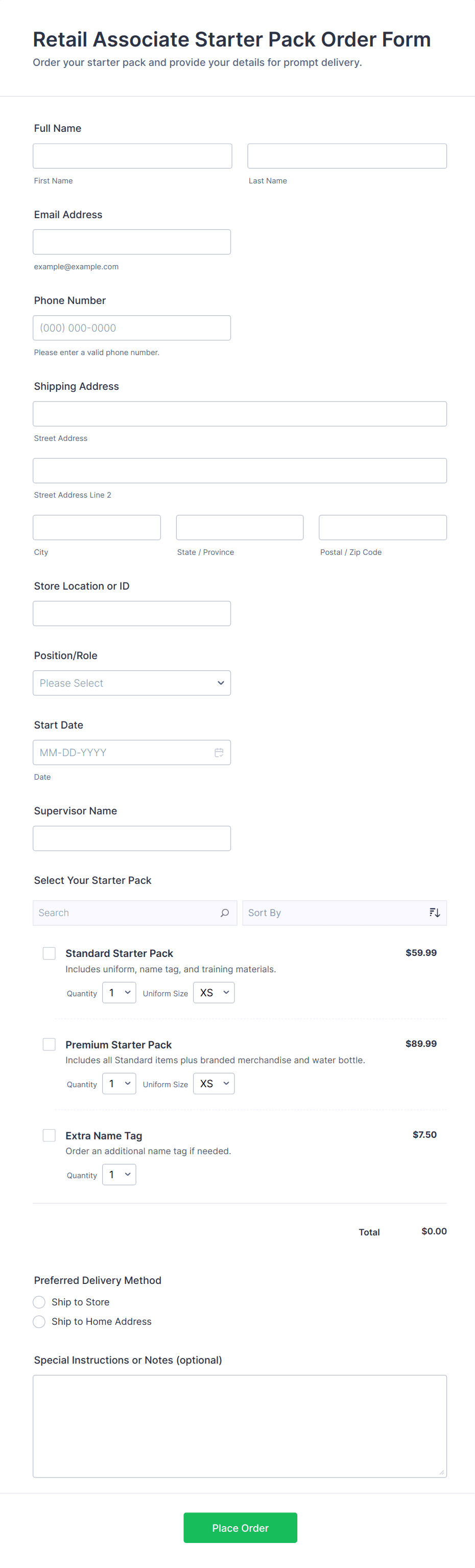Open Standard Starter Pack uniform size dropdown
Viewport: 475px width, 1568px height.
point(213,992)
